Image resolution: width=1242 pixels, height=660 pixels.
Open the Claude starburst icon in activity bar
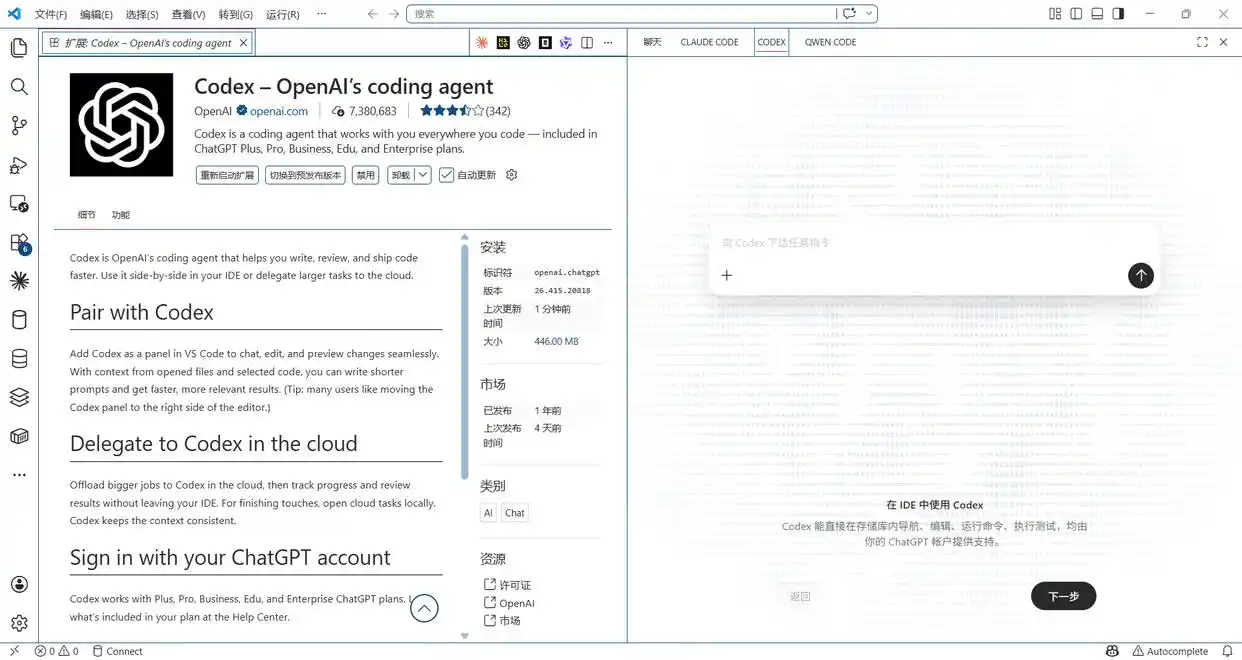19,281
